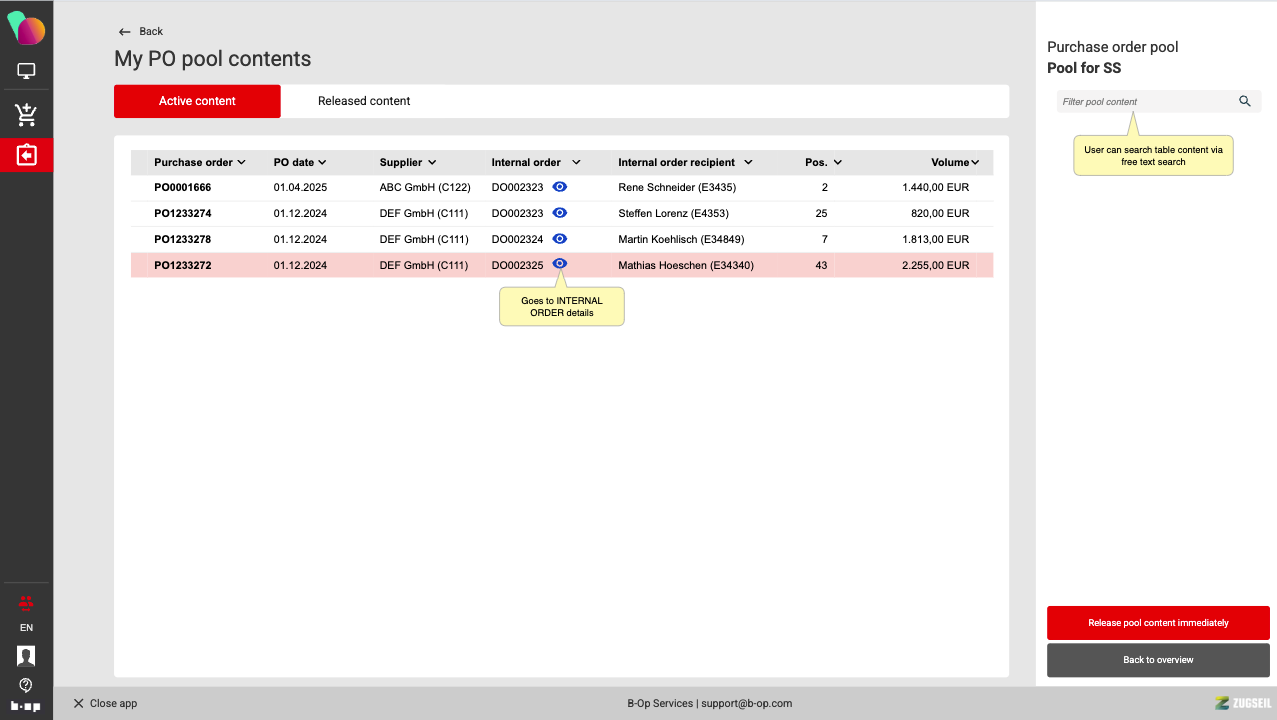Click the colorful app logo at top left

26,28
